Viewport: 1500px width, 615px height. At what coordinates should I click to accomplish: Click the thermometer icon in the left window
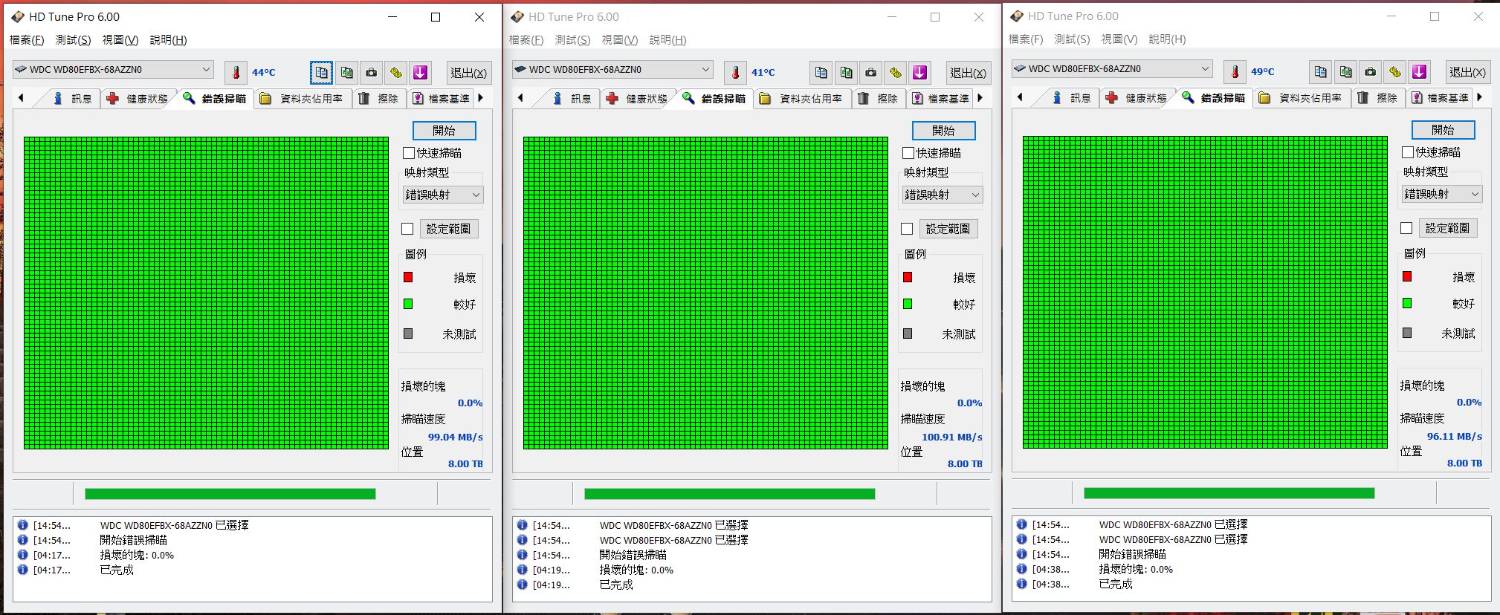click(236, 72)
